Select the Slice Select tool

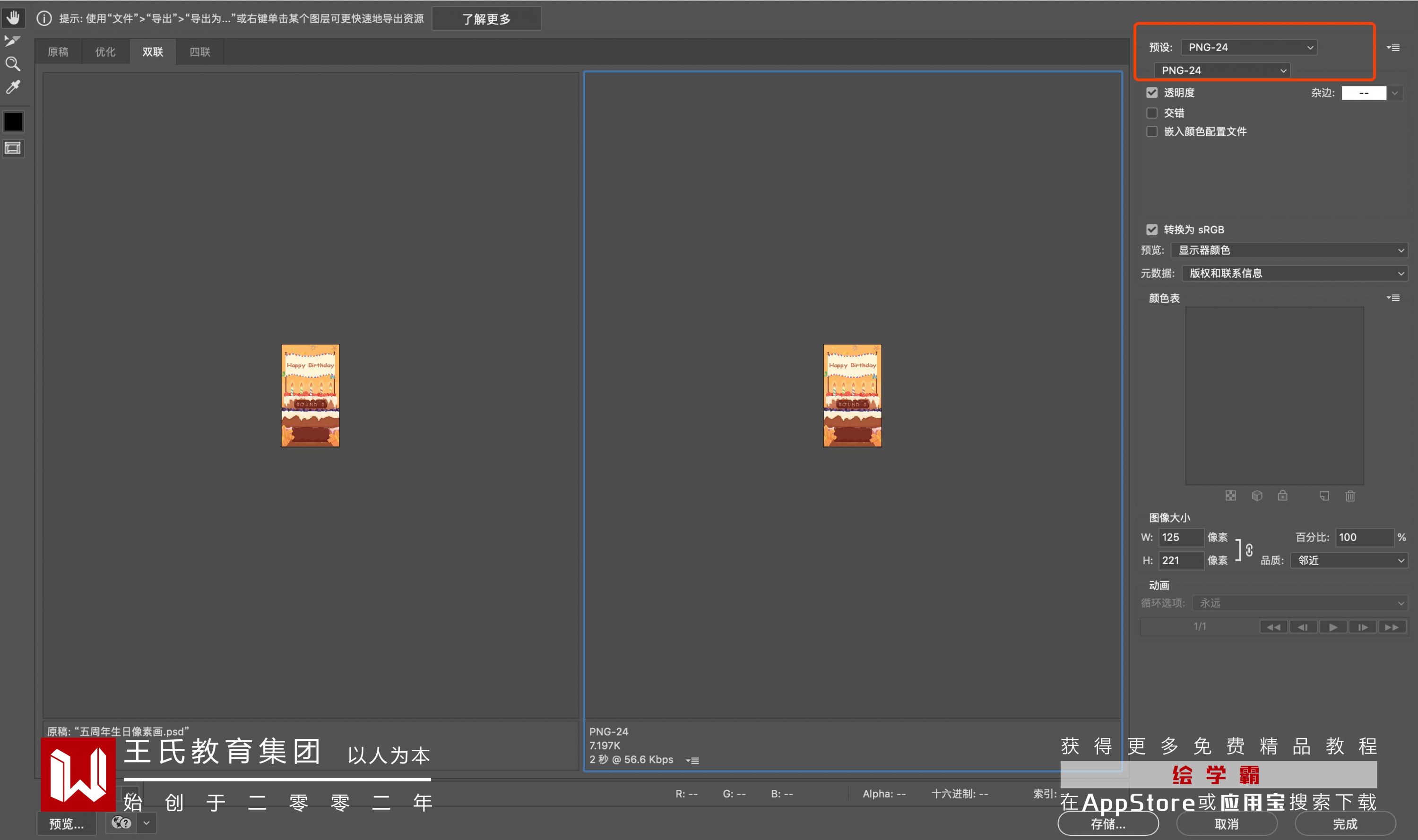(x=12, y=41)
